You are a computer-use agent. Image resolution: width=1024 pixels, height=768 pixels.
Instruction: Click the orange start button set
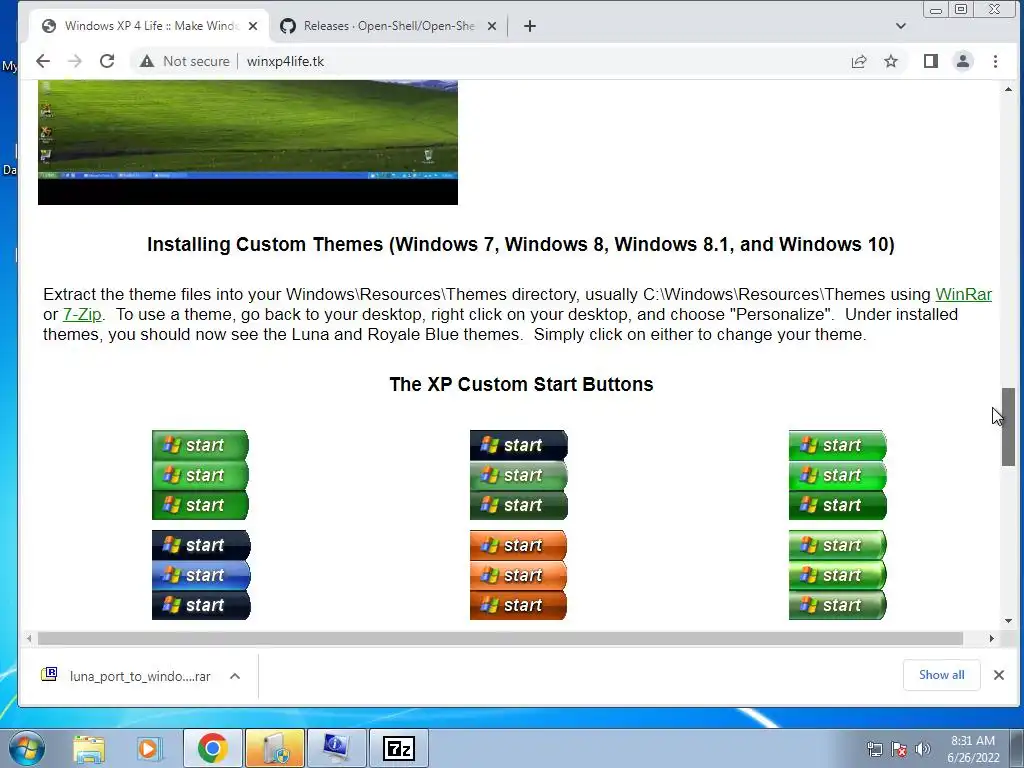pos(519,575)
